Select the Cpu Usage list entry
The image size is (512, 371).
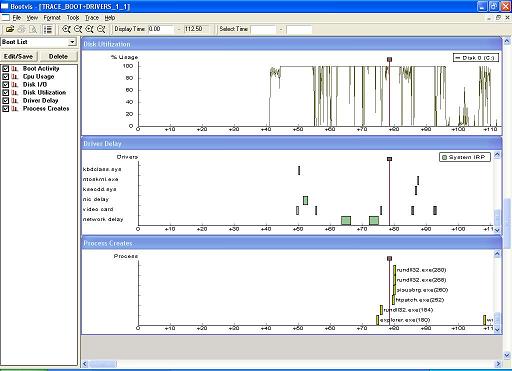point(38,77)
